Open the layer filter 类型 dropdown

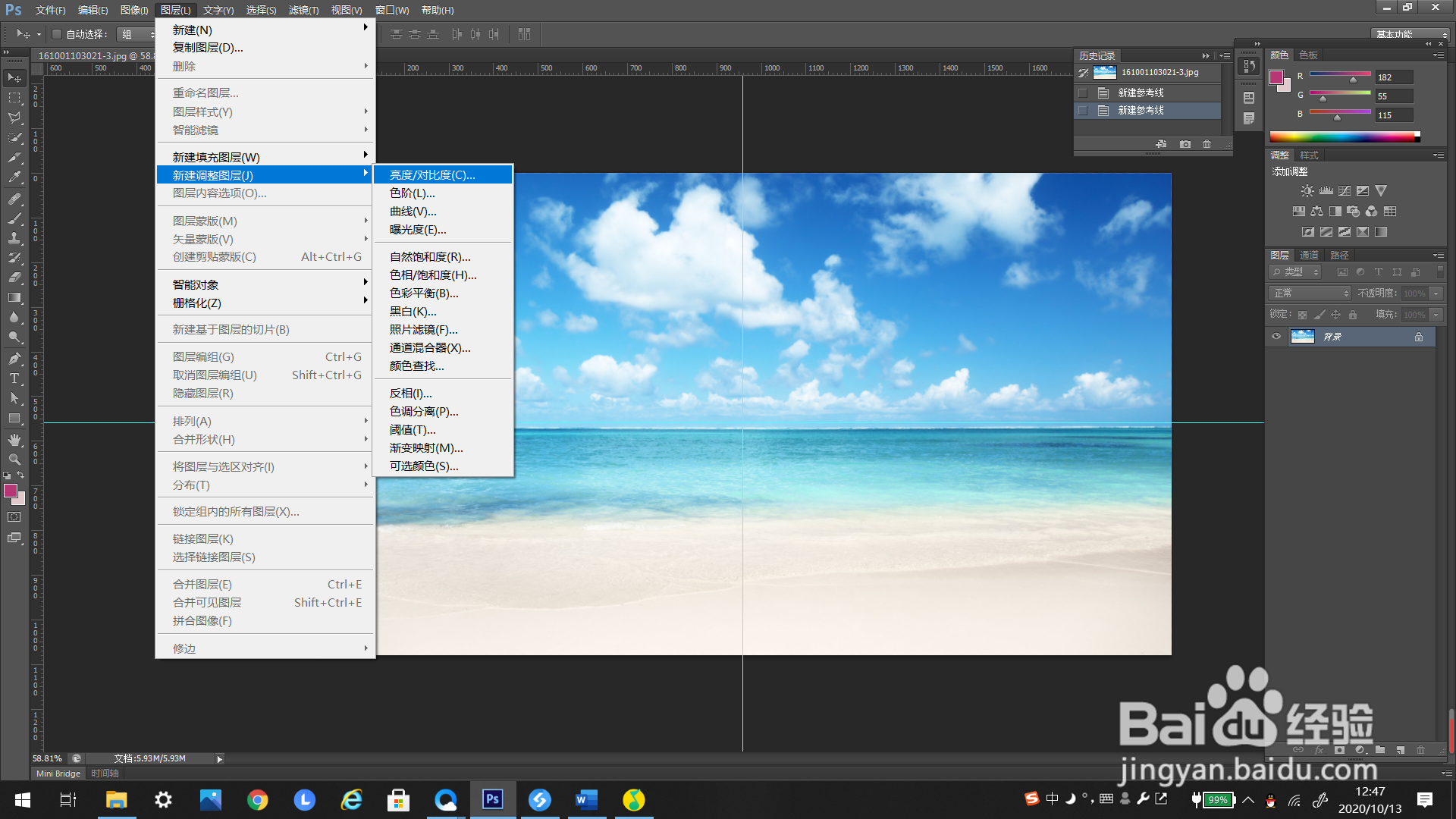1296,272
